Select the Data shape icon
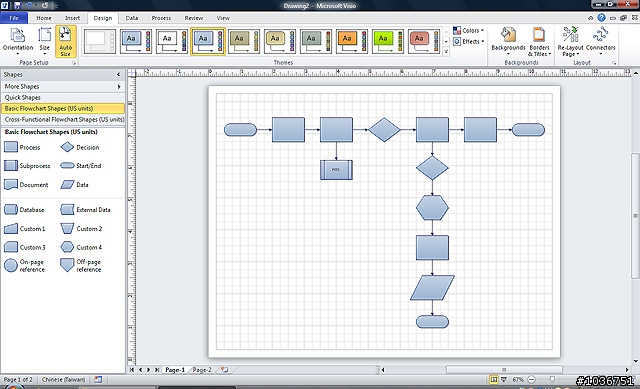Screen dimensions: 640x389 (67, 184)
